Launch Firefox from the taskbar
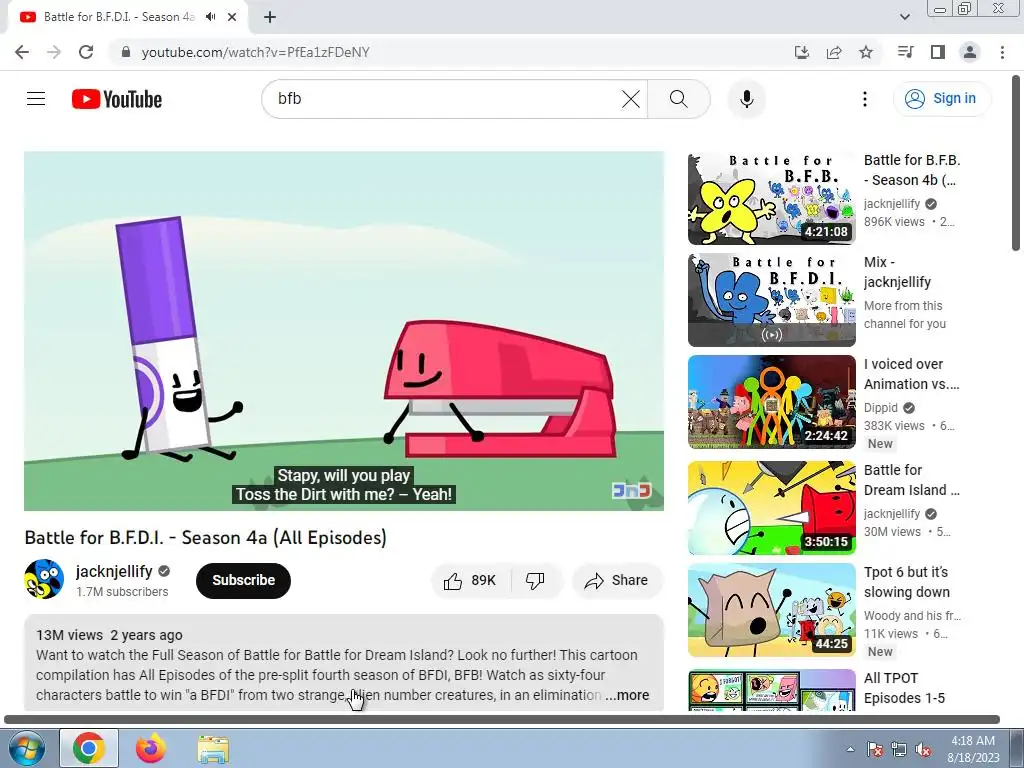 tap(151, 748)
